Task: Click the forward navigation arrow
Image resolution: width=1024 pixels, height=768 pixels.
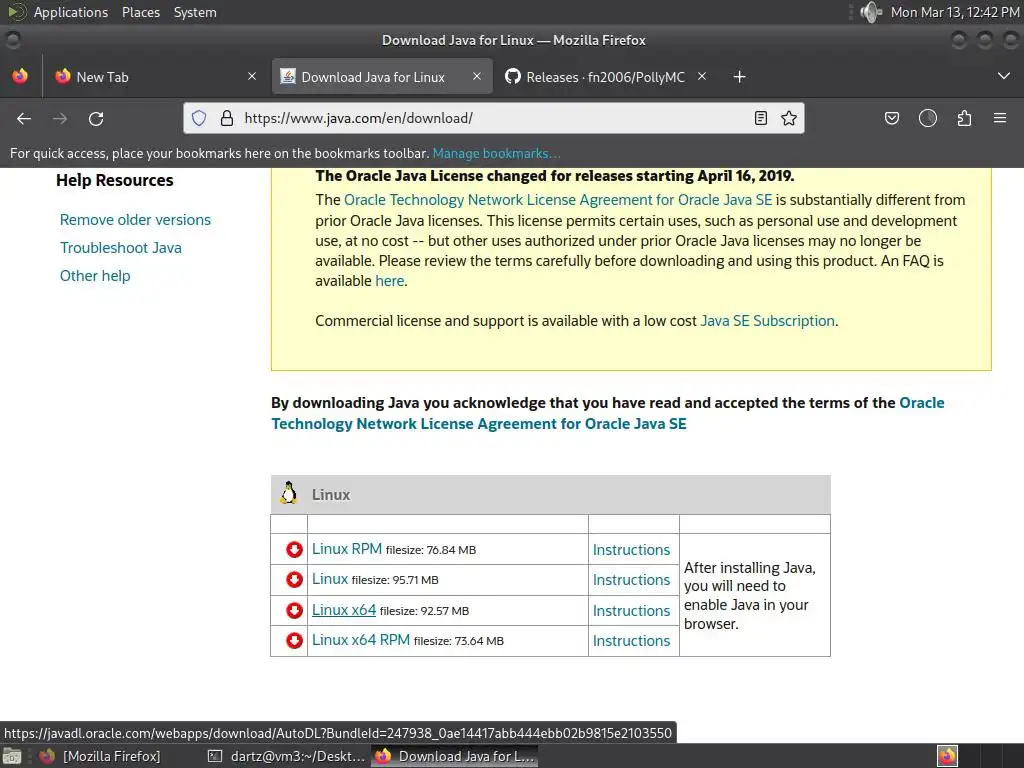Action: pos(60,118)
